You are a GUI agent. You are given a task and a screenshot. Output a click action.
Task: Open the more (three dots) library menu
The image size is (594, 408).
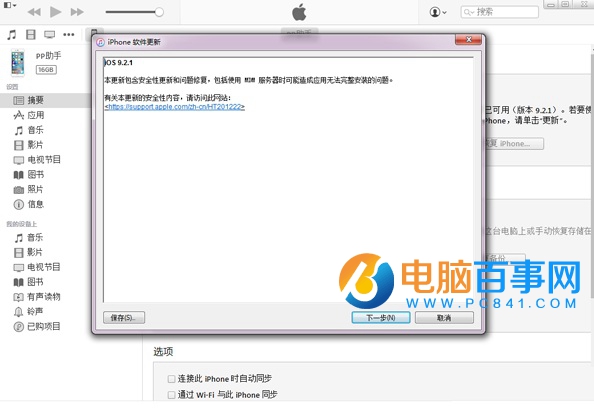(x=69, y=35)
